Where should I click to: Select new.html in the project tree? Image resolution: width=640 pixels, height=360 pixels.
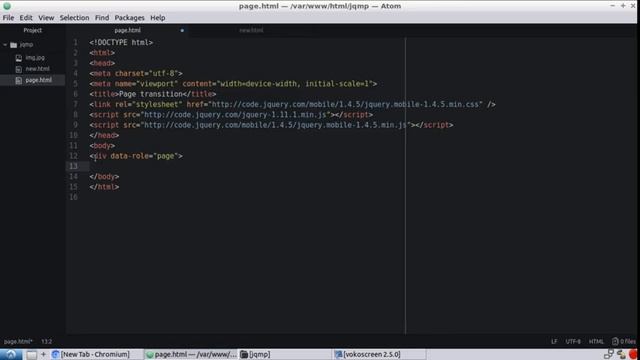click(x=38, y=69)
